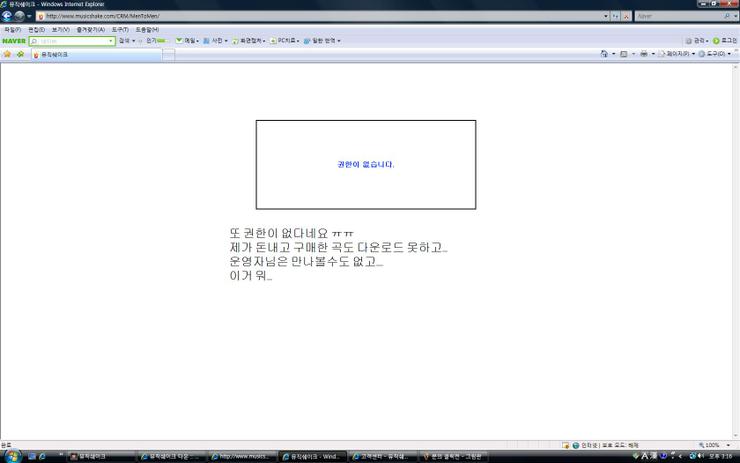The width and height of the screenshot is (740, 463).
Task: Expand the zoom level 100% dropdown
Action: pos(728,445)
